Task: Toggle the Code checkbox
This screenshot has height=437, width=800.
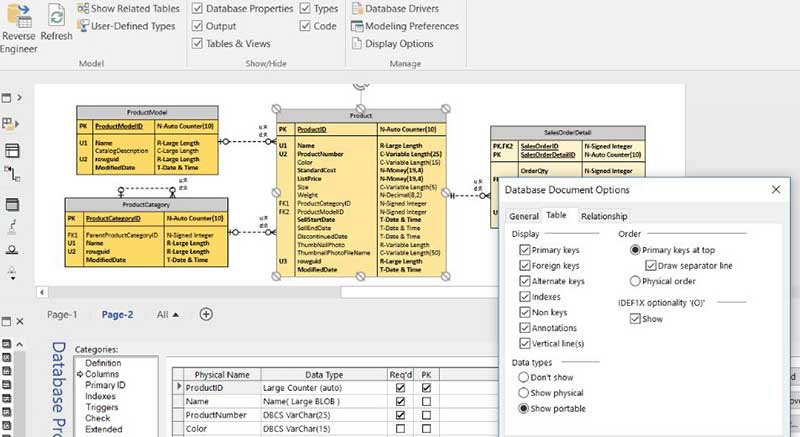Action: (305, 26)
